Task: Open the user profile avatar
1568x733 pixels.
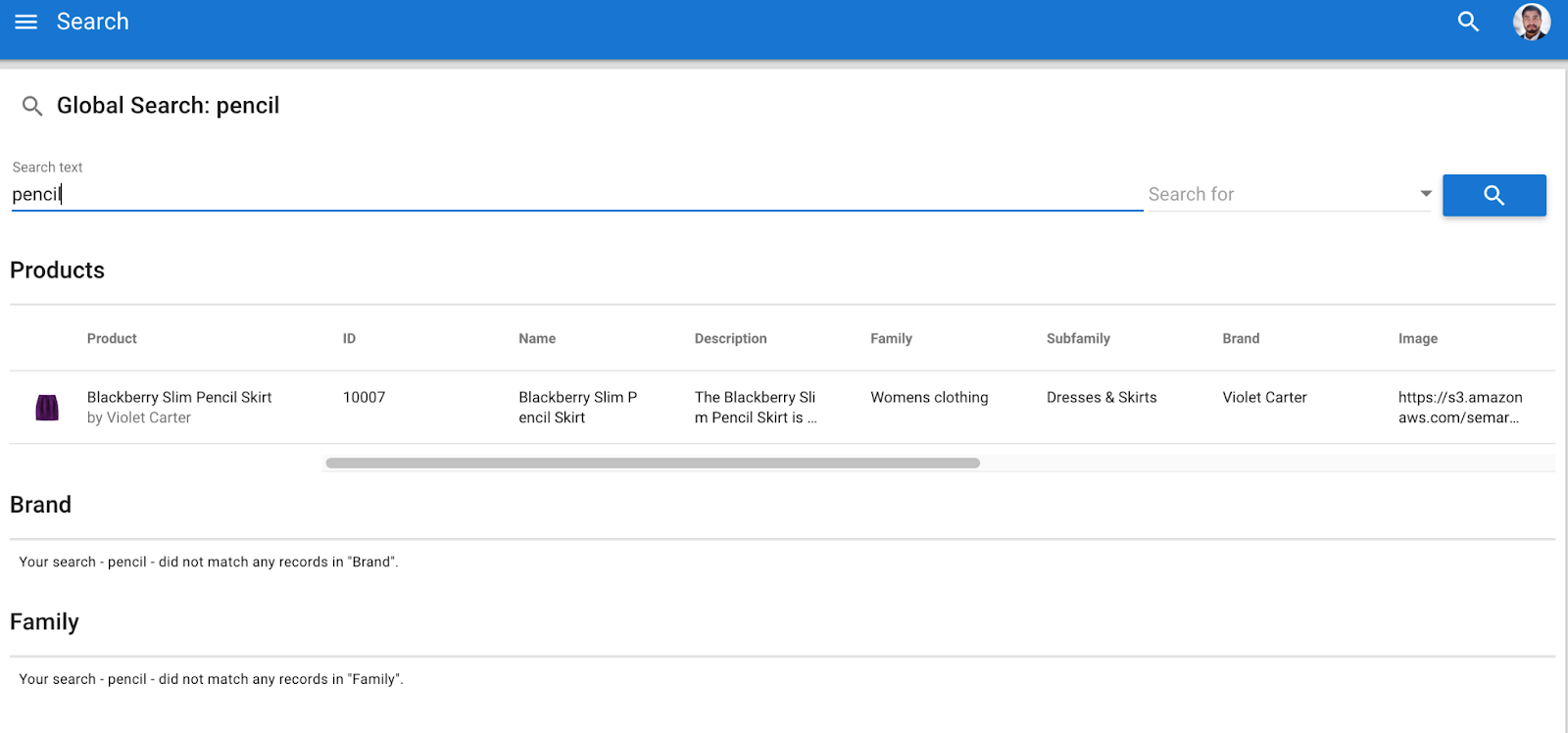Action: tap(1531, 22)
